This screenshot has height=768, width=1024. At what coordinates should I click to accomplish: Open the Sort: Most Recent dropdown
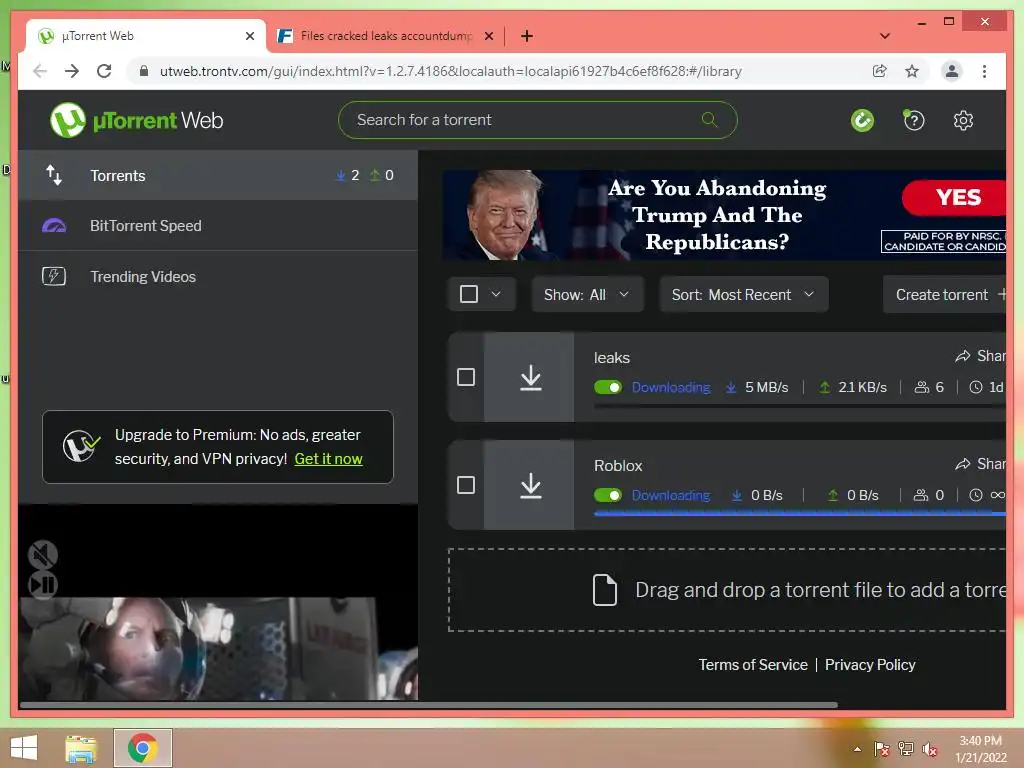[x=744, y=295]
